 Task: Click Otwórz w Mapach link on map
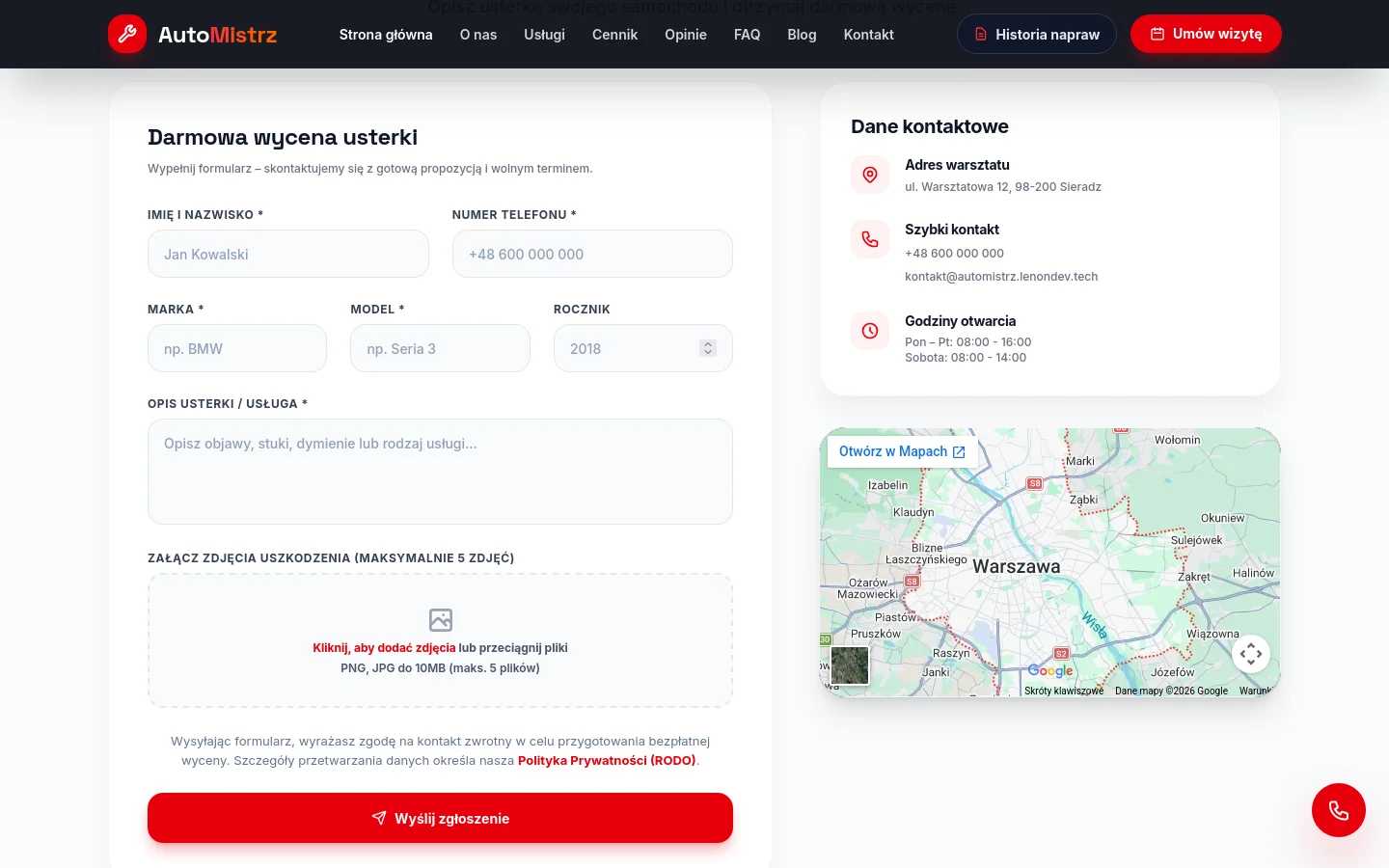[902, 451]
